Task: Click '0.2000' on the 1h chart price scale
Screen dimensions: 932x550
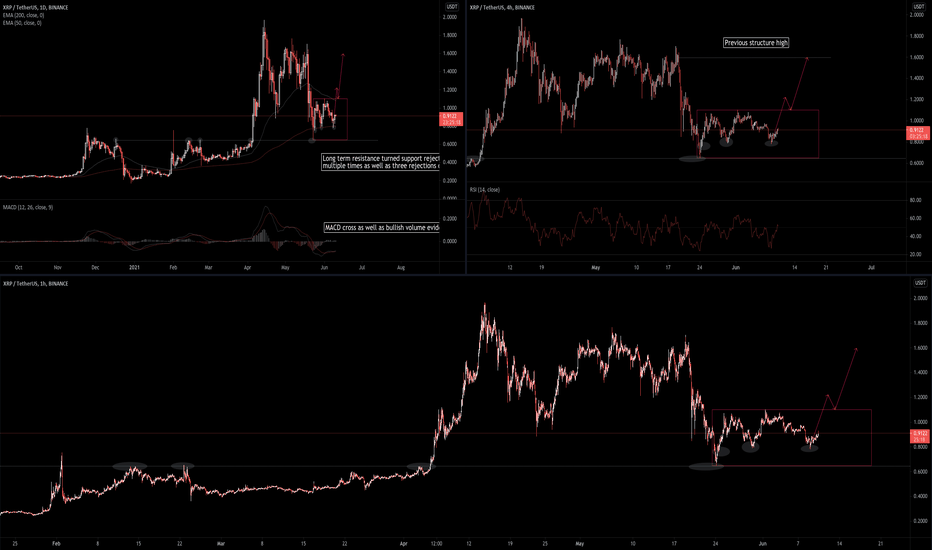Action: point(920,521)
